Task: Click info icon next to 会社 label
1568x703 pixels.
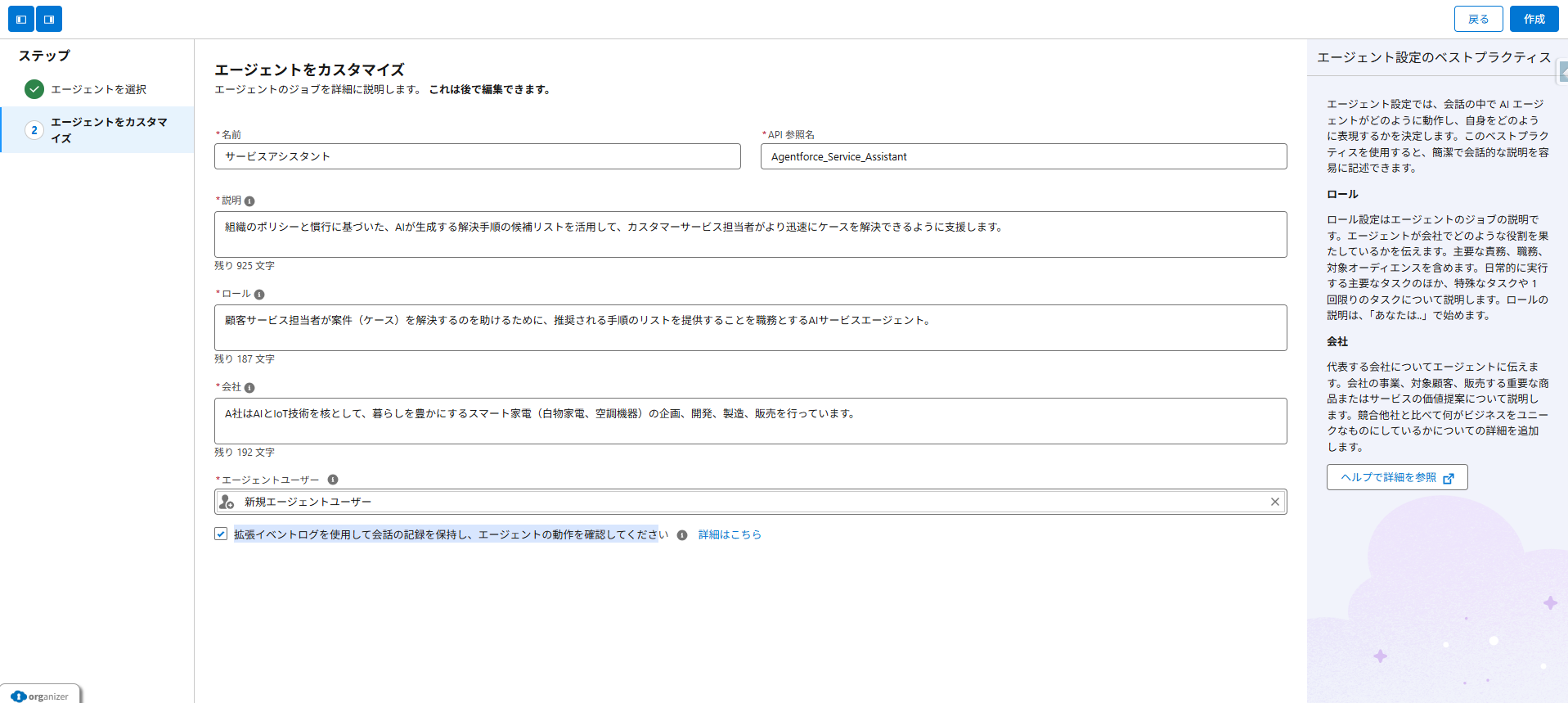Action: pos(249,388)
